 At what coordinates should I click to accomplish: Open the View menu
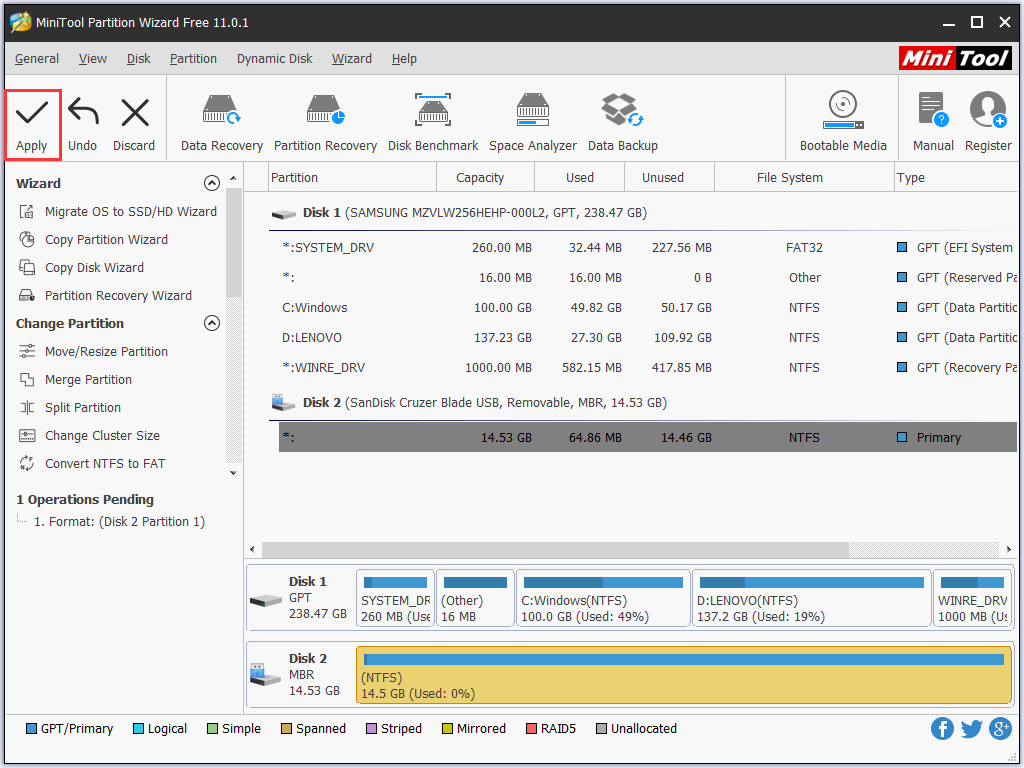(x=93, y=59)
